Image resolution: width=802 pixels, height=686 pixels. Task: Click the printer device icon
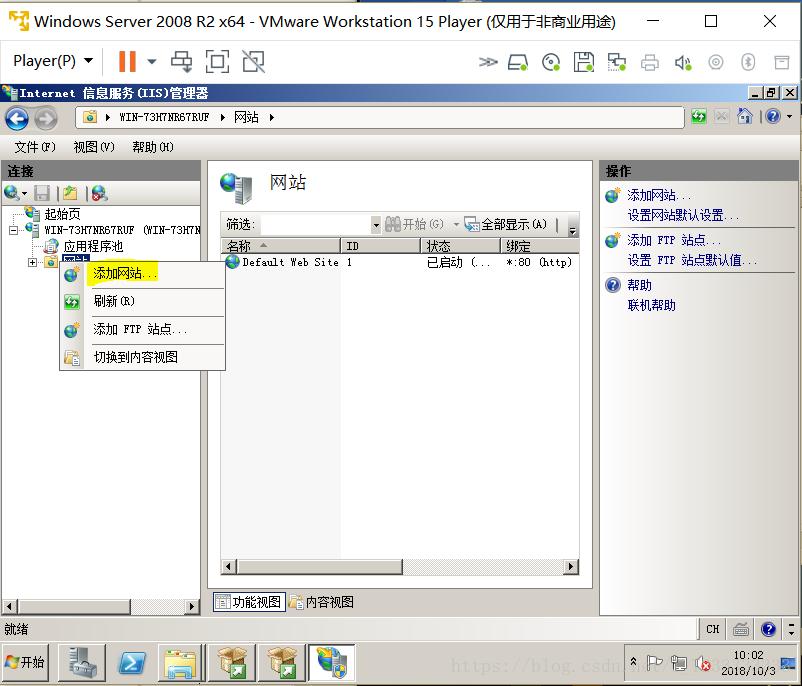coord(650,62)
